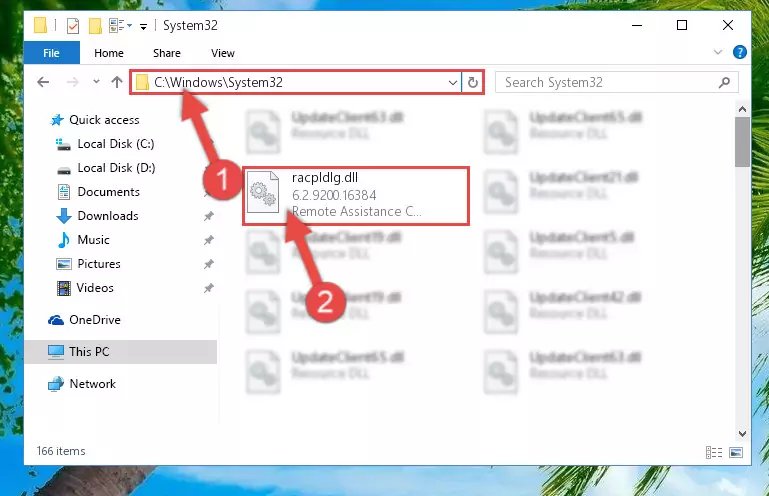Viewport: 769px width, 496px height.
Task: Click the racpldlg.dll file name
Action: coord(325,178)
